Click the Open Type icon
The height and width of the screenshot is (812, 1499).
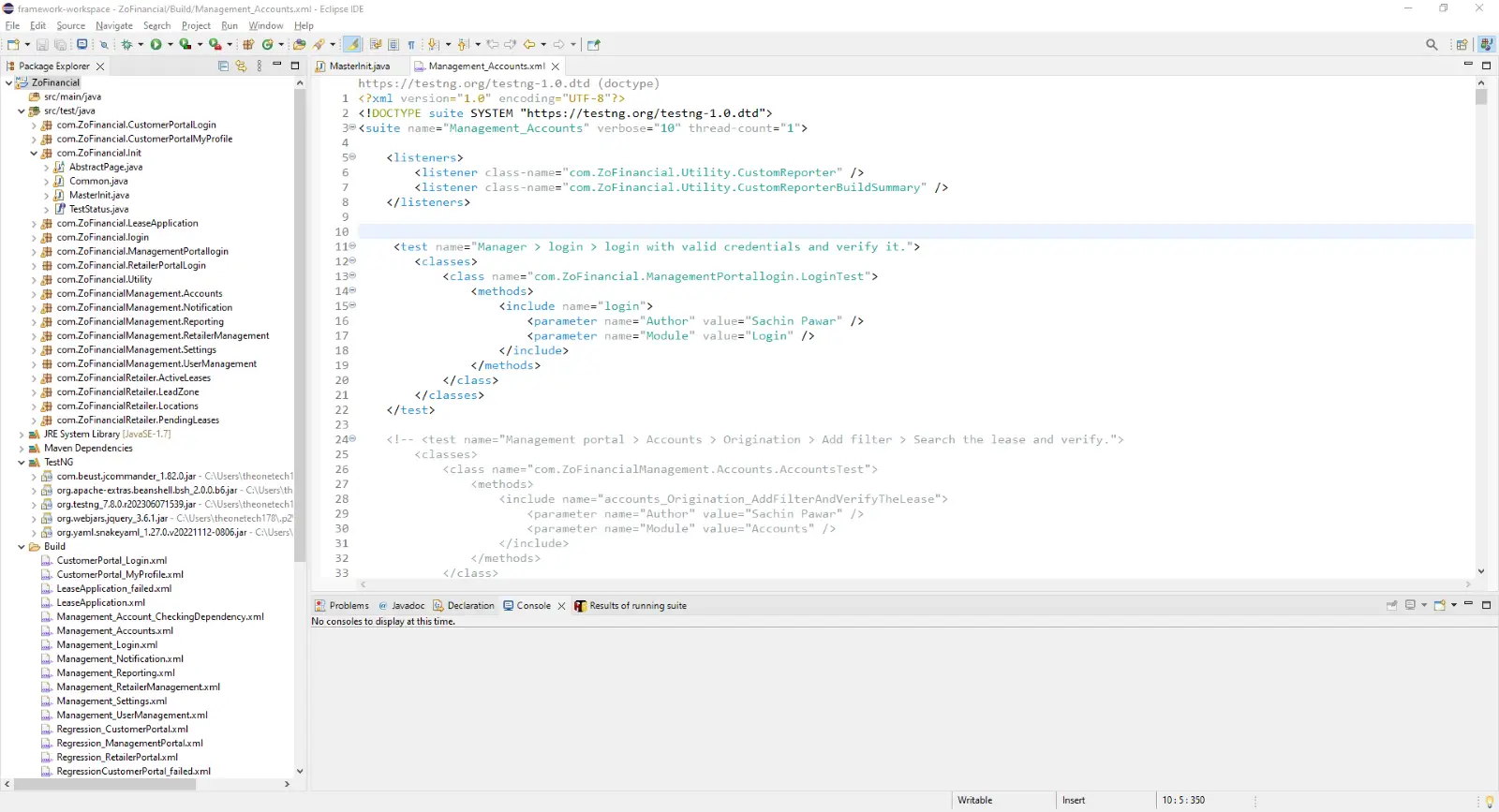coord(299,44)
